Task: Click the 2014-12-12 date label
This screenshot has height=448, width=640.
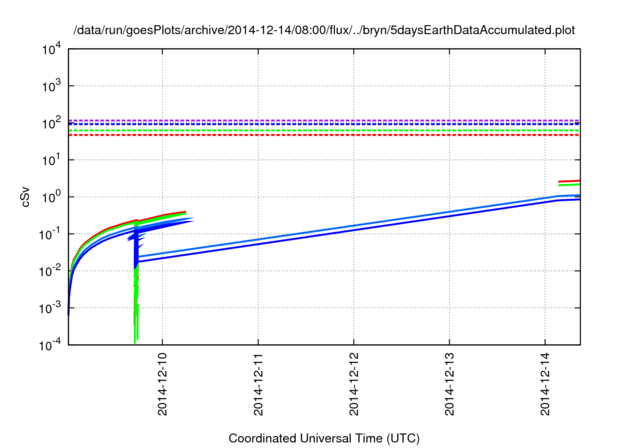Action: pyautogui.click(x=354, y=385)
